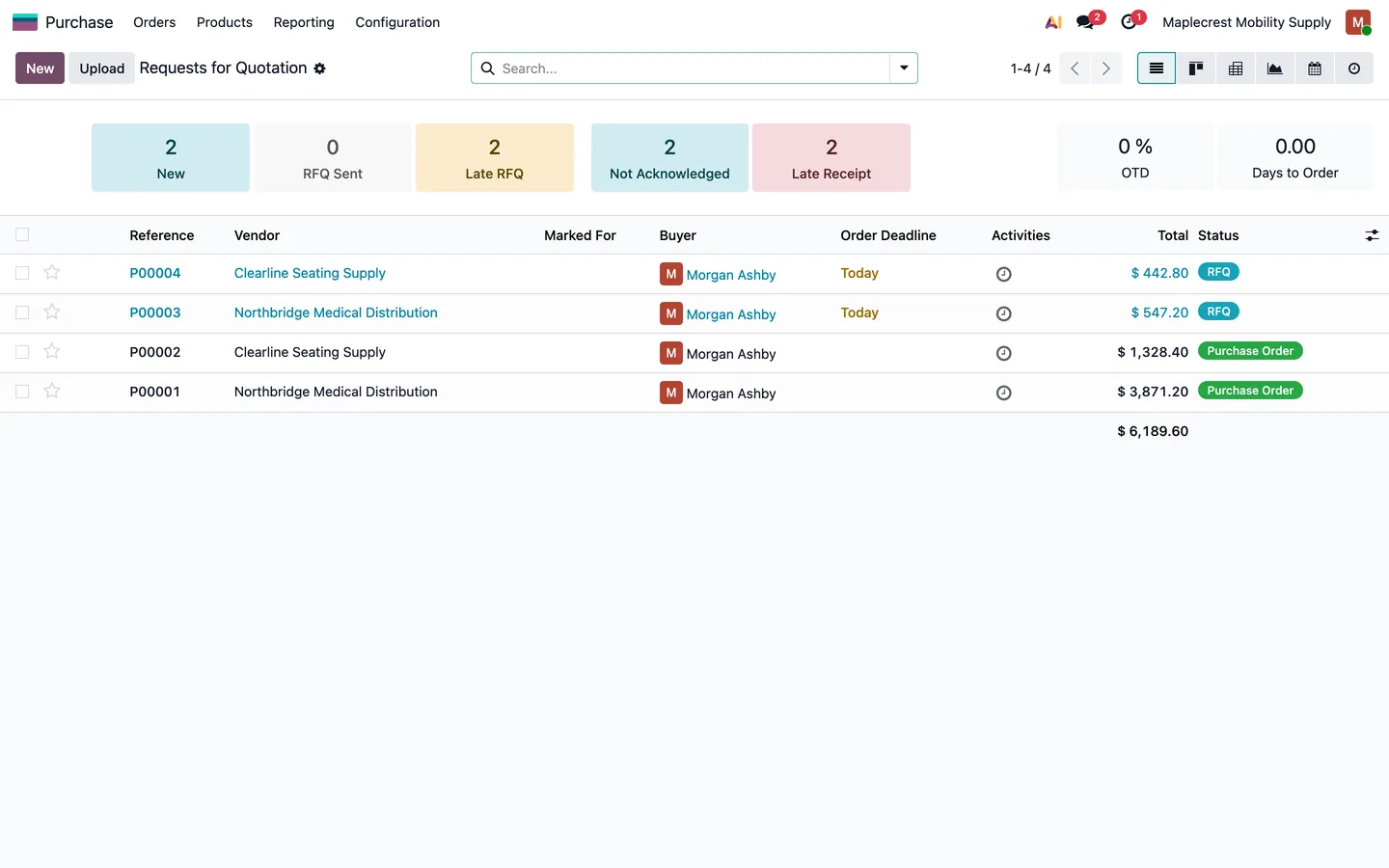1389x868 pixels.
Task: Click the Purchase app home icon
Action: click(25, 22)
